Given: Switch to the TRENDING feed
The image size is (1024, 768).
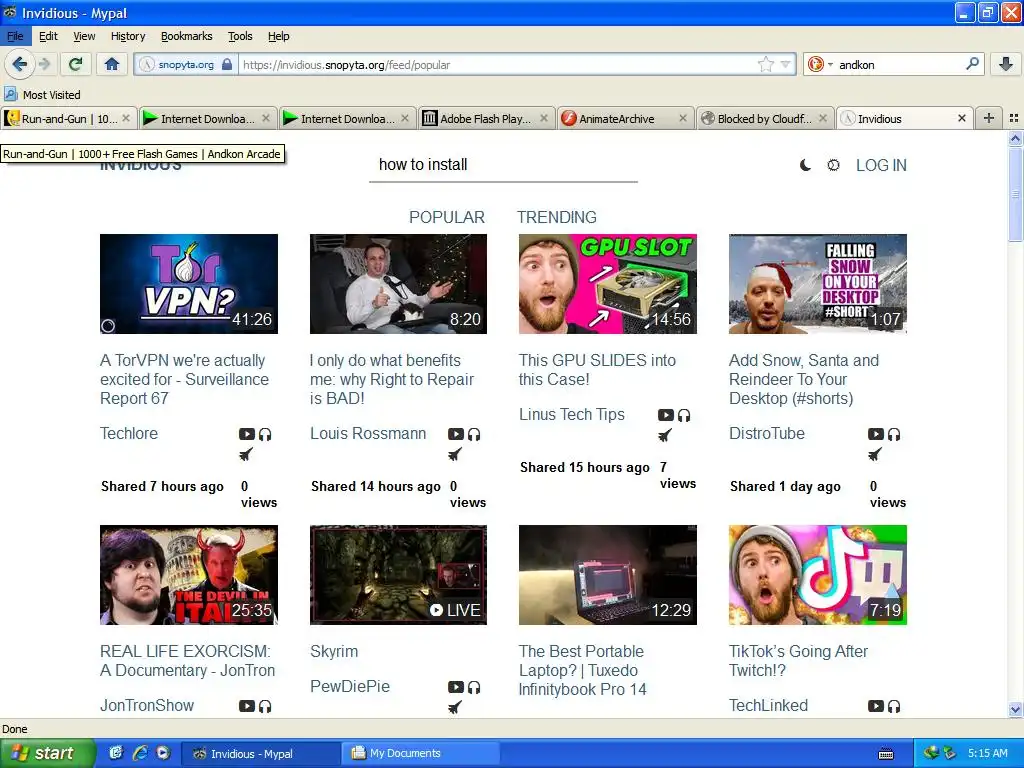Looking at the screenshot, I should click(556, 217).
